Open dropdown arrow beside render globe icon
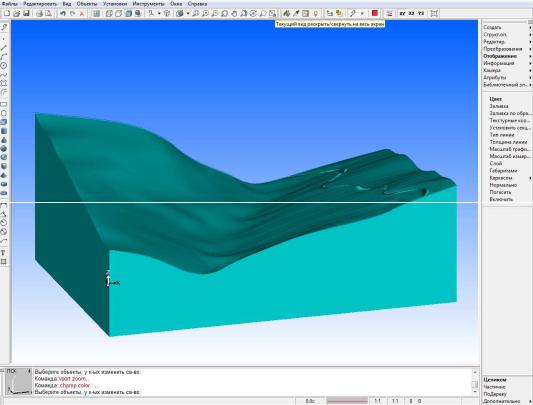Image resolution: width=533 pixels, height=405 pixels. point(188,14)
